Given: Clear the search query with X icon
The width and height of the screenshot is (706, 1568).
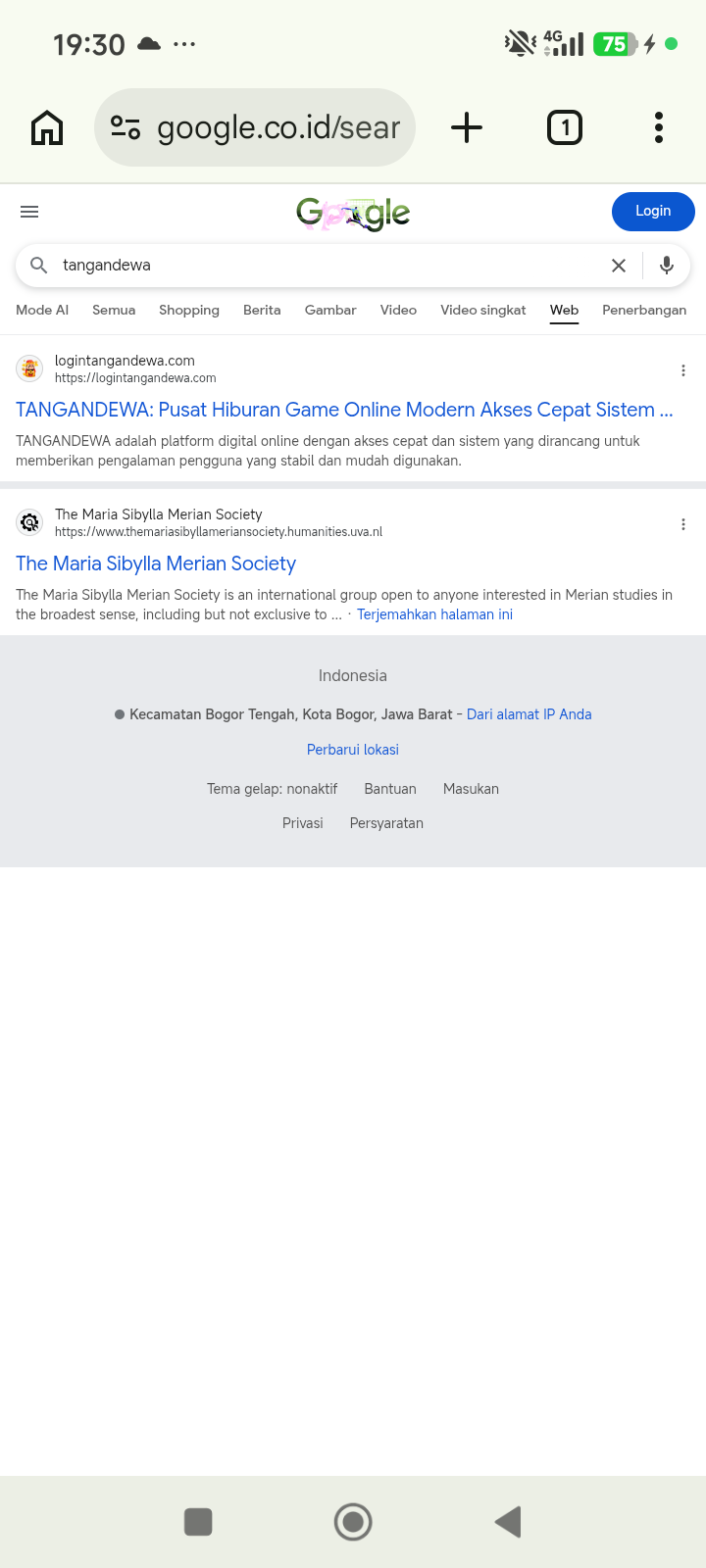Looking at the screenshot, I should pos(619,266).
